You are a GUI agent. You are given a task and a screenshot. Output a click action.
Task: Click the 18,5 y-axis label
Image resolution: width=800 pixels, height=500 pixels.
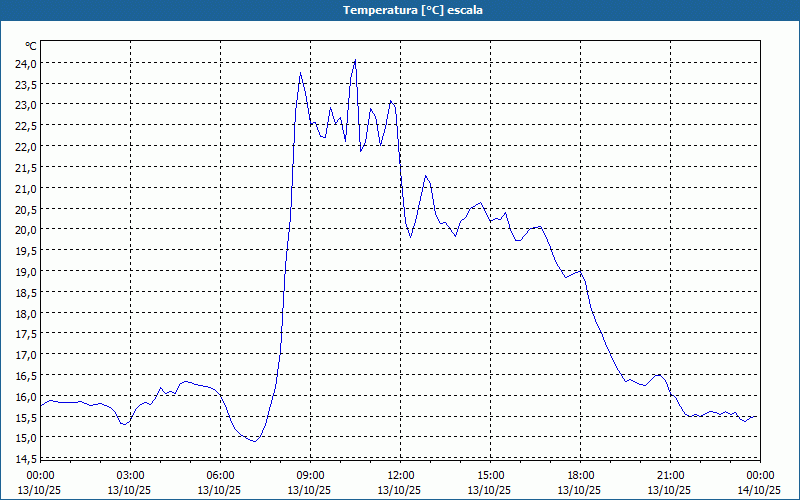tap(26, 292)
